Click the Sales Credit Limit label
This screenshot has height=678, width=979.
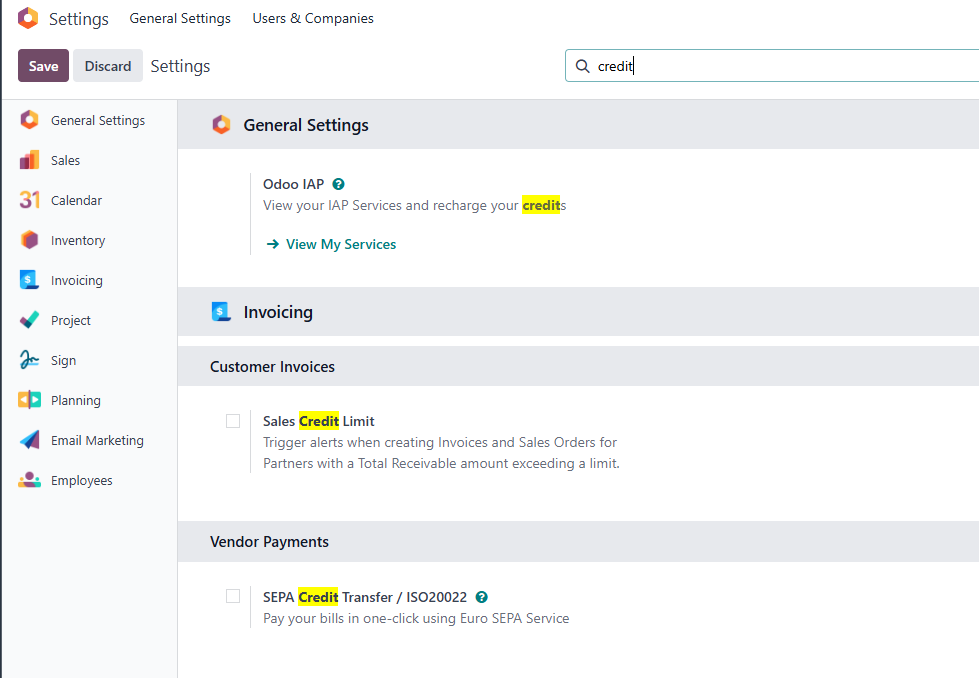click(x=318, y=421)
